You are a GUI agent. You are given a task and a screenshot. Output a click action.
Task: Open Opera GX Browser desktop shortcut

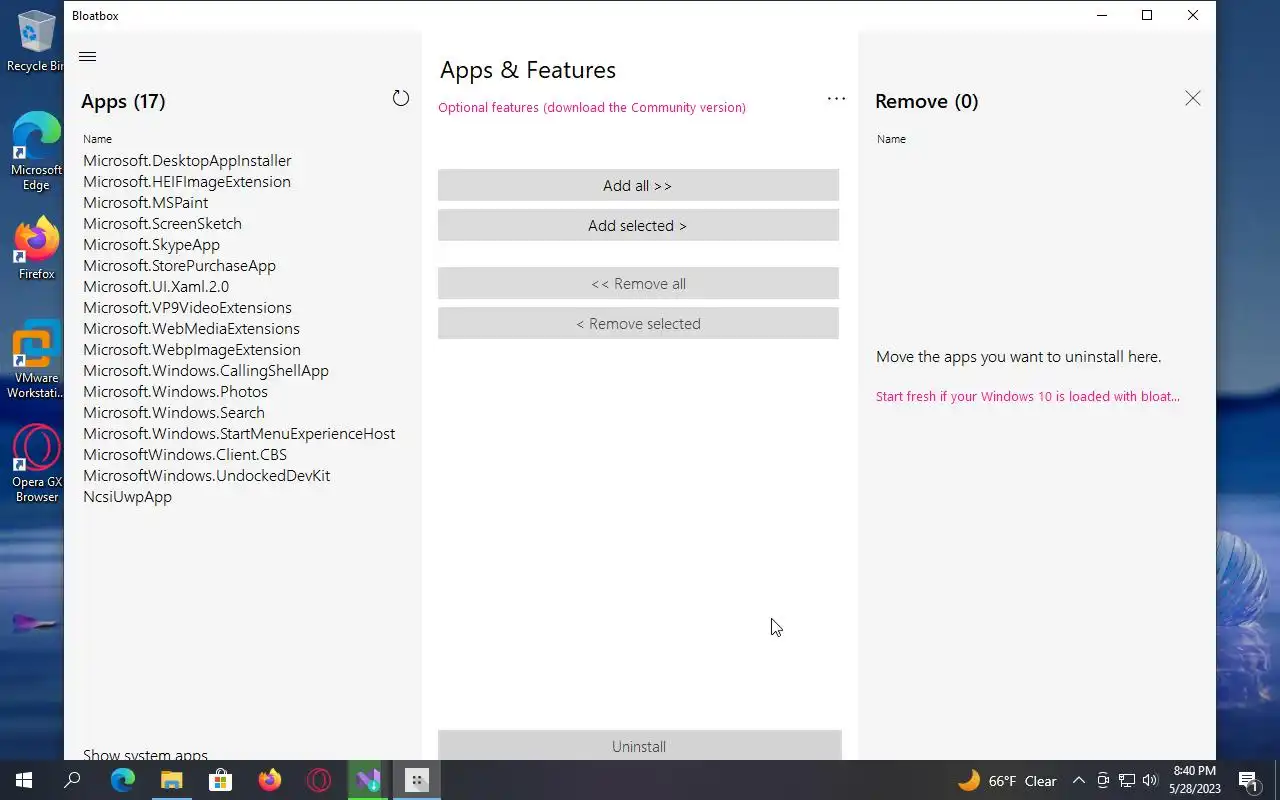[x=36, y=464]
